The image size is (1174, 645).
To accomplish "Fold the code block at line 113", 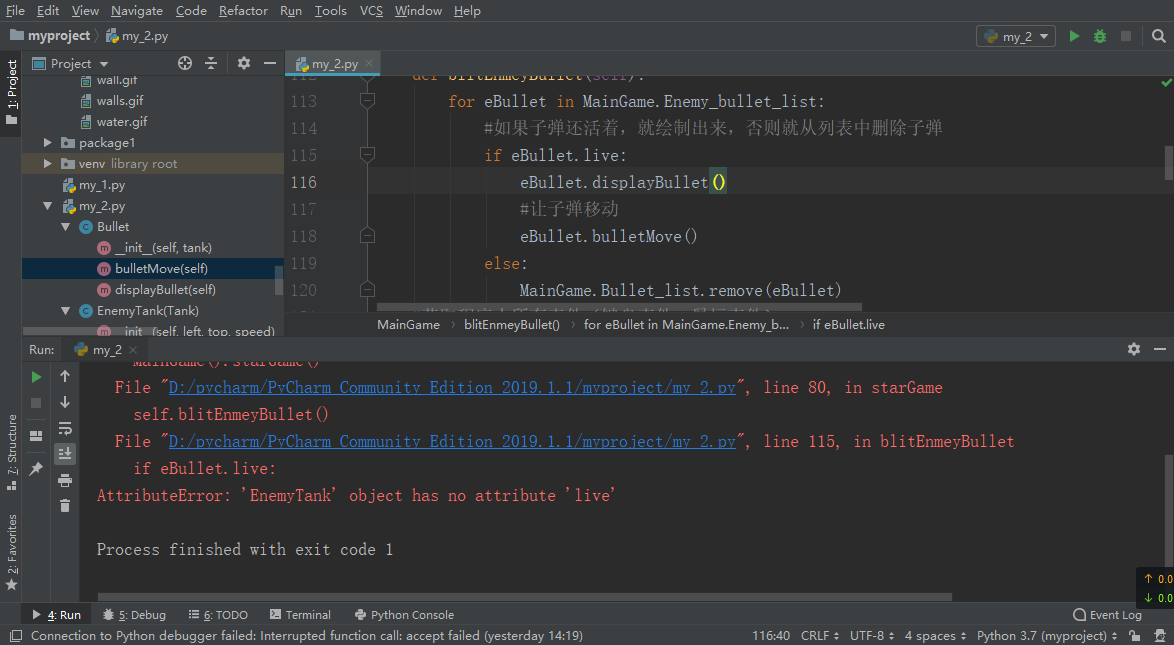I will tap(368, 101).
